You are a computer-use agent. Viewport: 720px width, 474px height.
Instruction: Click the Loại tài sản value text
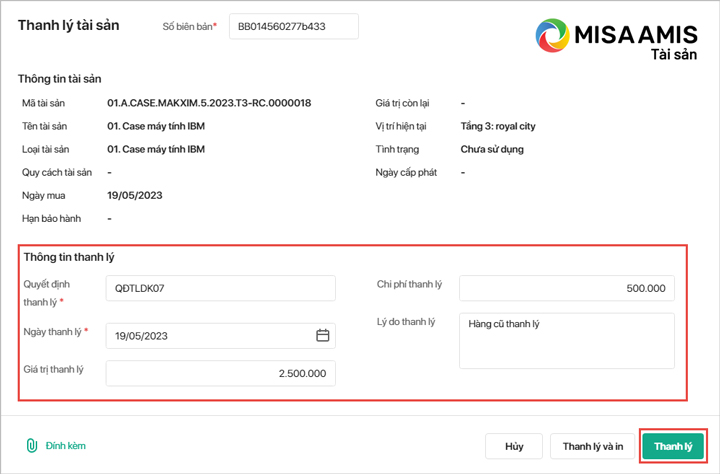point(156,149)
